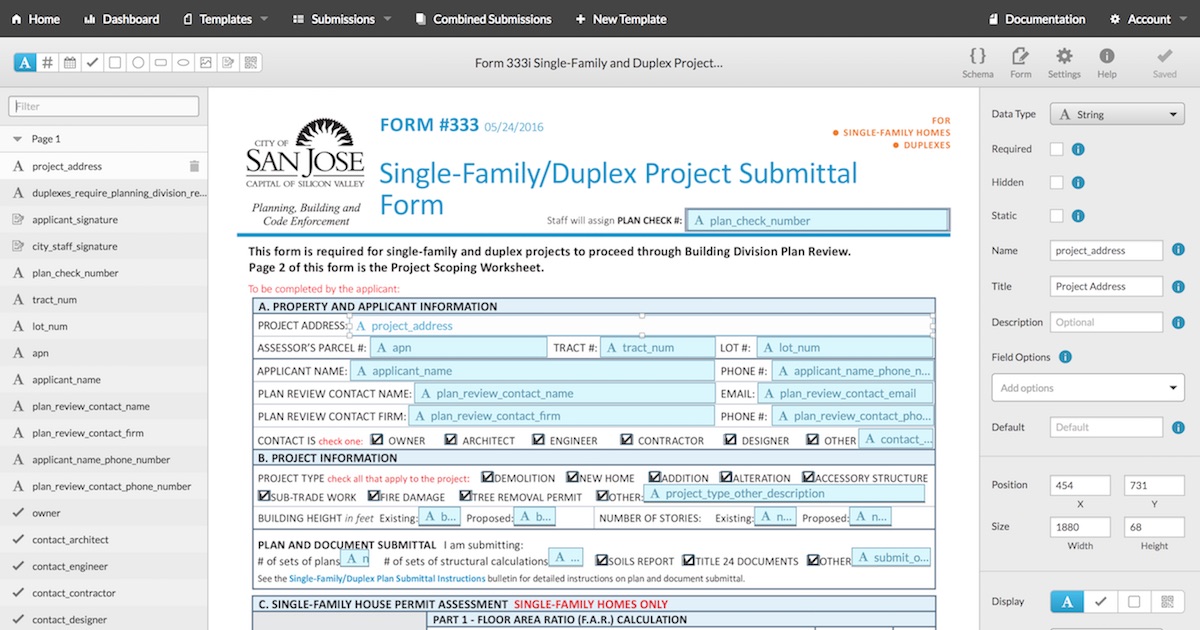Select the image field tool
Screen dimensions: 1200x630
coord(207,62)
